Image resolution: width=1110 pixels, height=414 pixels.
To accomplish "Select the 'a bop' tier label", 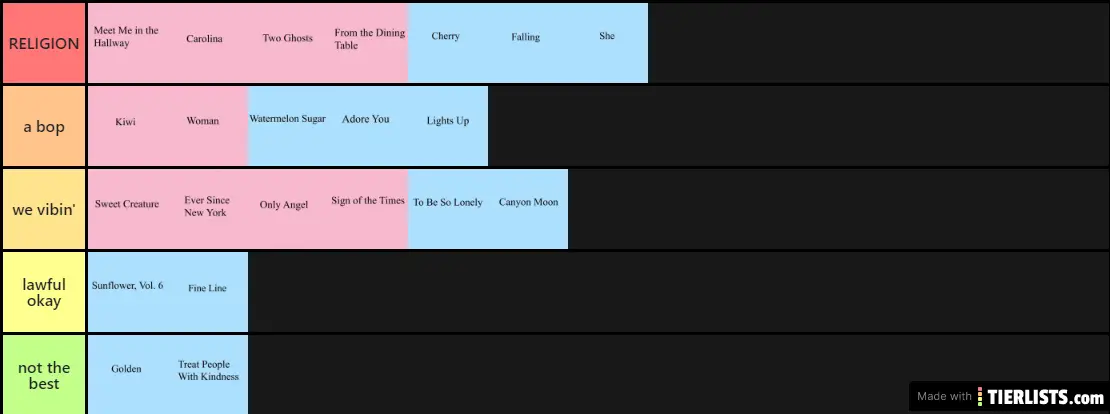I will [44, 127].
